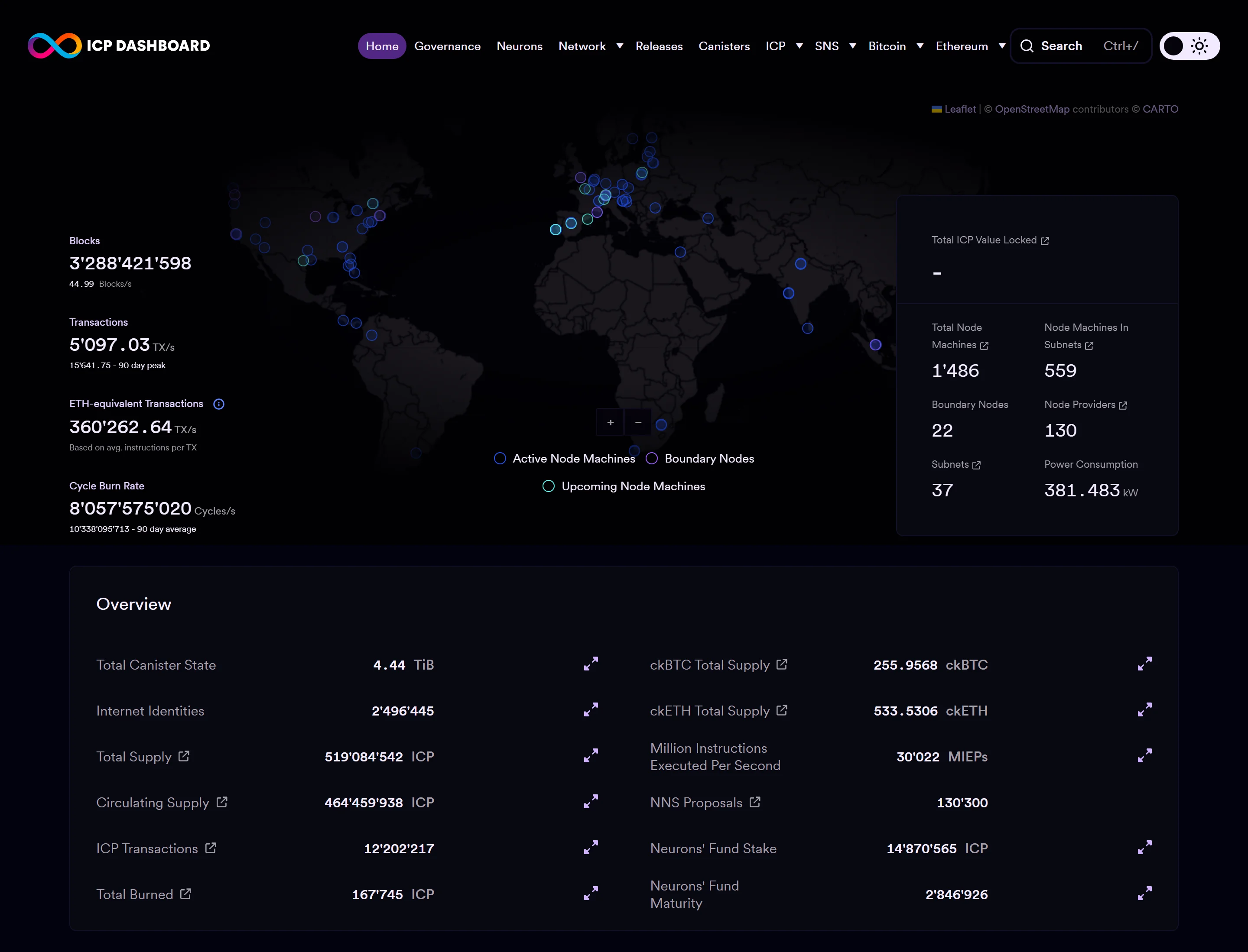Open external link icon for Total ICP Value Locked
Image resolution: width=1248 pixels, height=952 pixels.
1044,241
